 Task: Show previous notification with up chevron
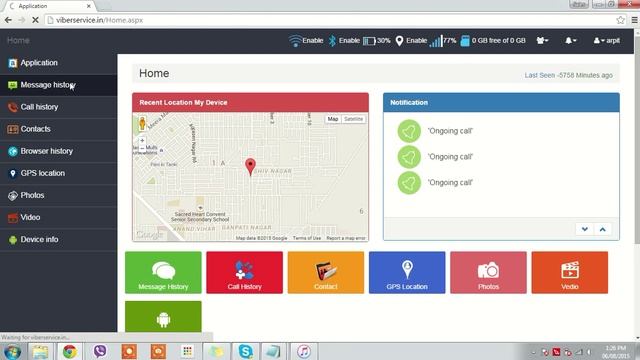(x=602, y=229)
